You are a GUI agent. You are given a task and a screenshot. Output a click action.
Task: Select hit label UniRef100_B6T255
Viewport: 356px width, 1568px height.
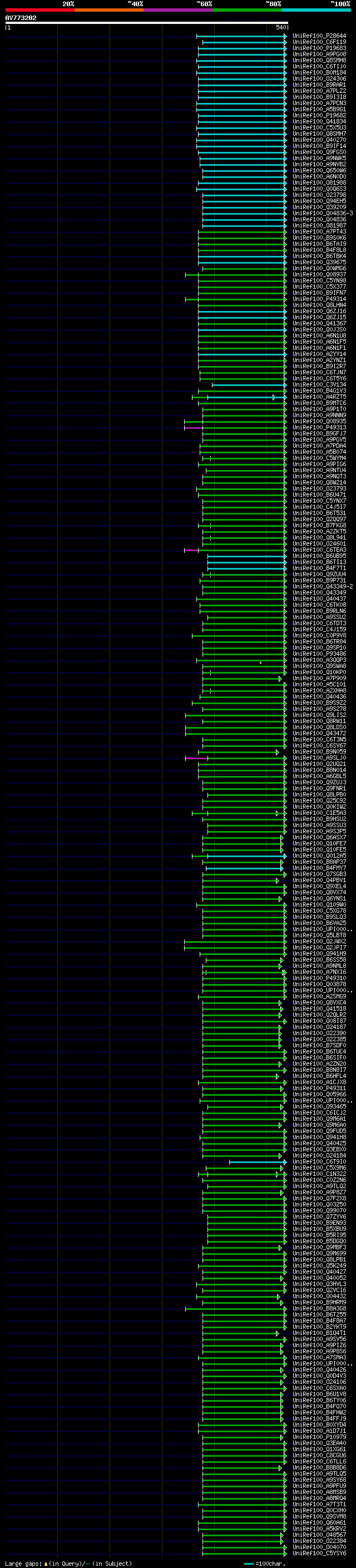coord(319,1314)
